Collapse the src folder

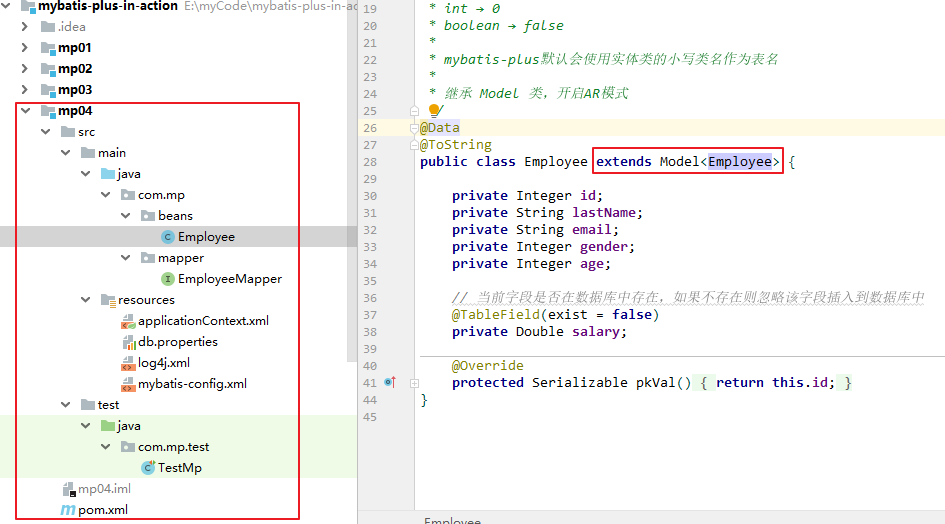coord(46,131)
